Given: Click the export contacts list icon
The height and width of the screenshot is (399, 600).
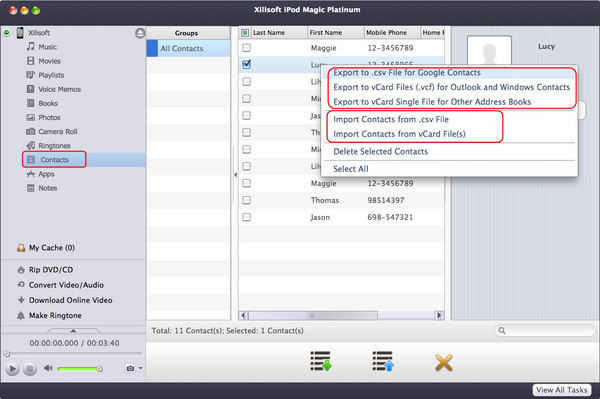Looking at the screenshot, I should click(x=321, y=361).
